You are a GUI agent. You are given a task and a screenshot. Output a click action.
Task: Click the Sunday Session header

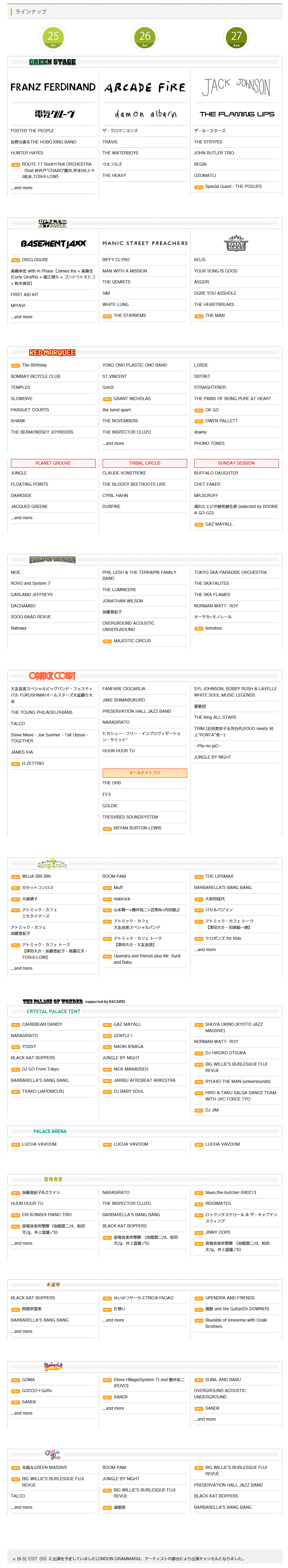coord(236,463)
